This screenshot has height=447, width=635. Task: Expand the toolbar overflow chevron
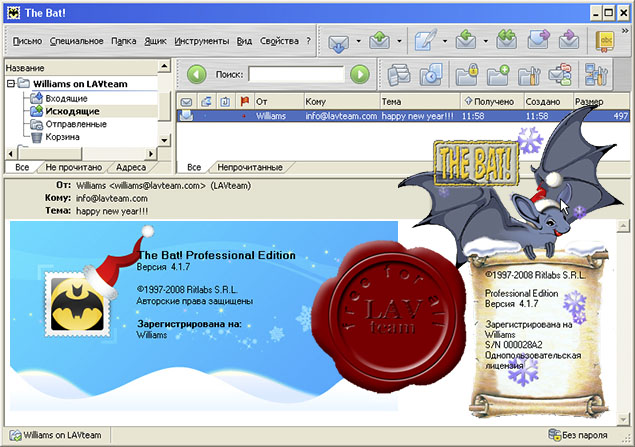(x=625, y=30)
